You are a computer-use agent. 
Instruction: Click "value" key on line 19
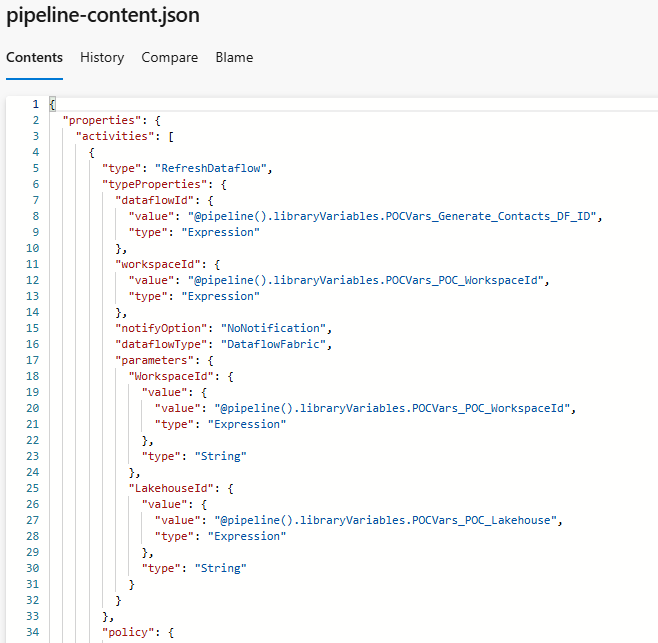tap(164, 392)
